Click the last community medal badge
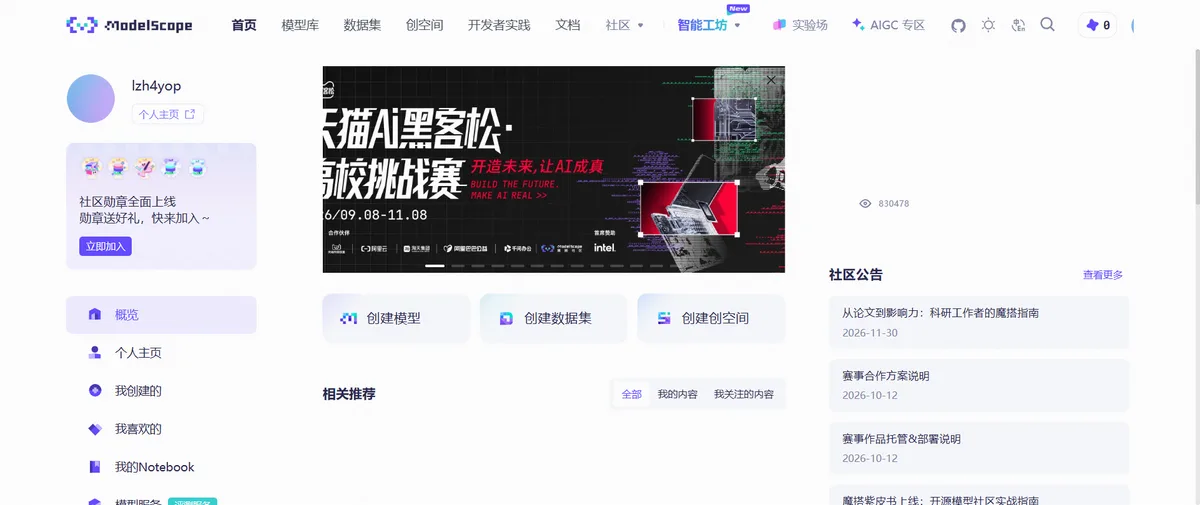This screenshot has width=1200, height=505. (198, 167)
